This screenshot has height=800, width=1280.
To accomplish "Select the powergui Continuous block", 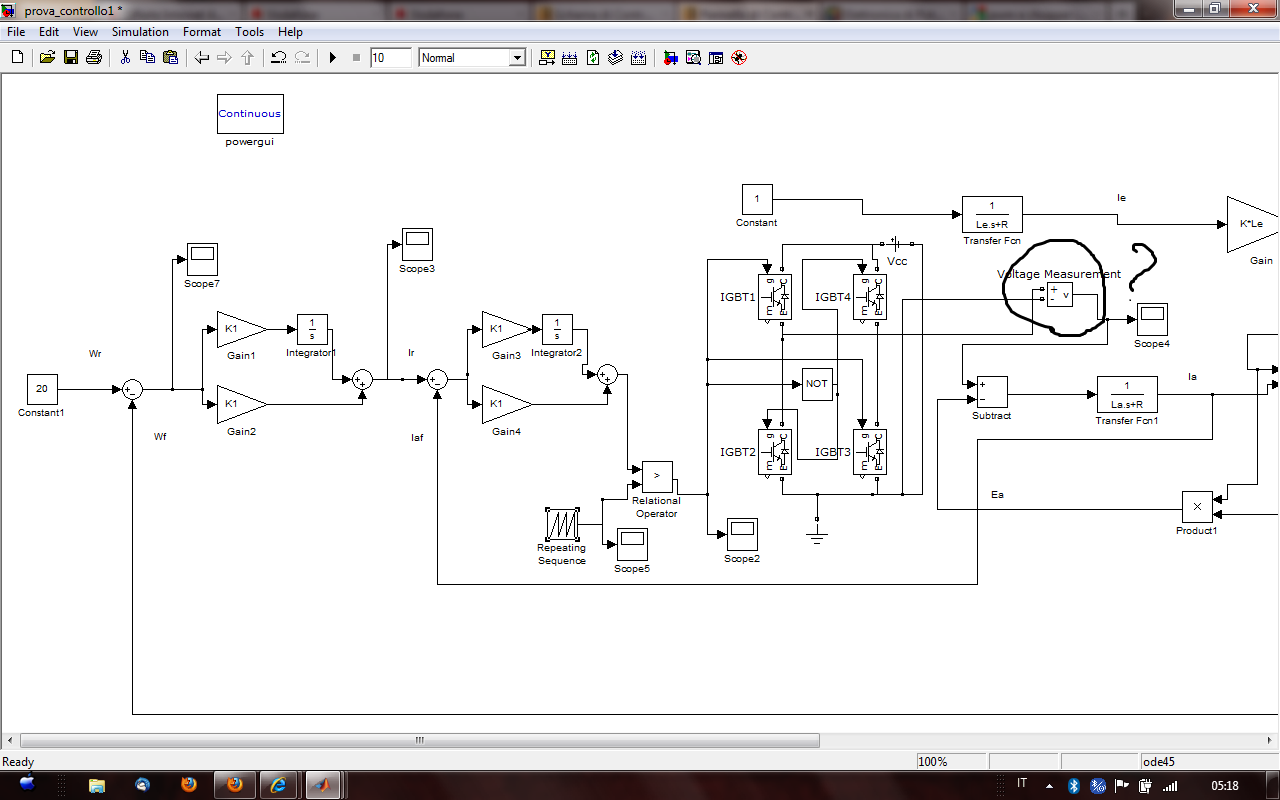I will (x=250, y=114).
